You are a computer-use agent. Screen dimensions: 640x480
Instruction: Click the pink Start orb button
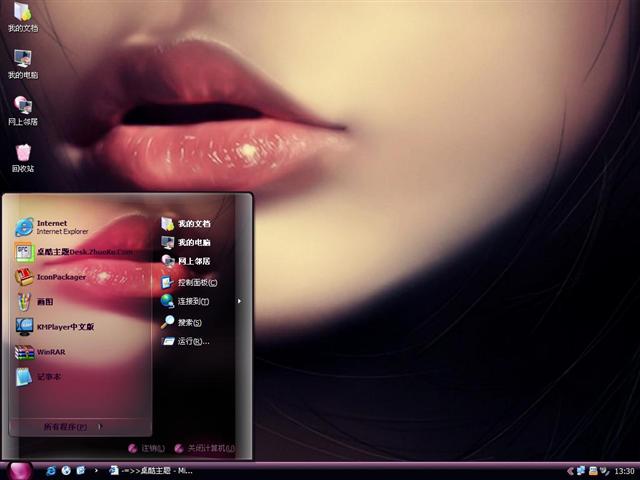pos(20,470)
